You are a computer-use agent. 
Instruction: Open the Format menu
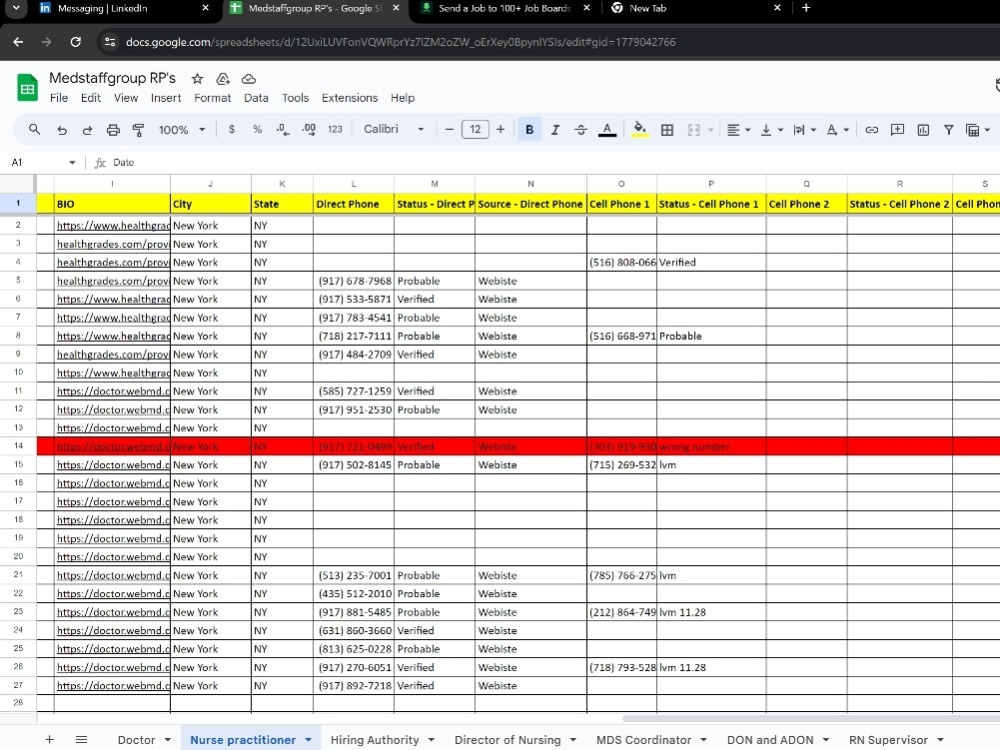pyautogui.click(x=212, y=98)
